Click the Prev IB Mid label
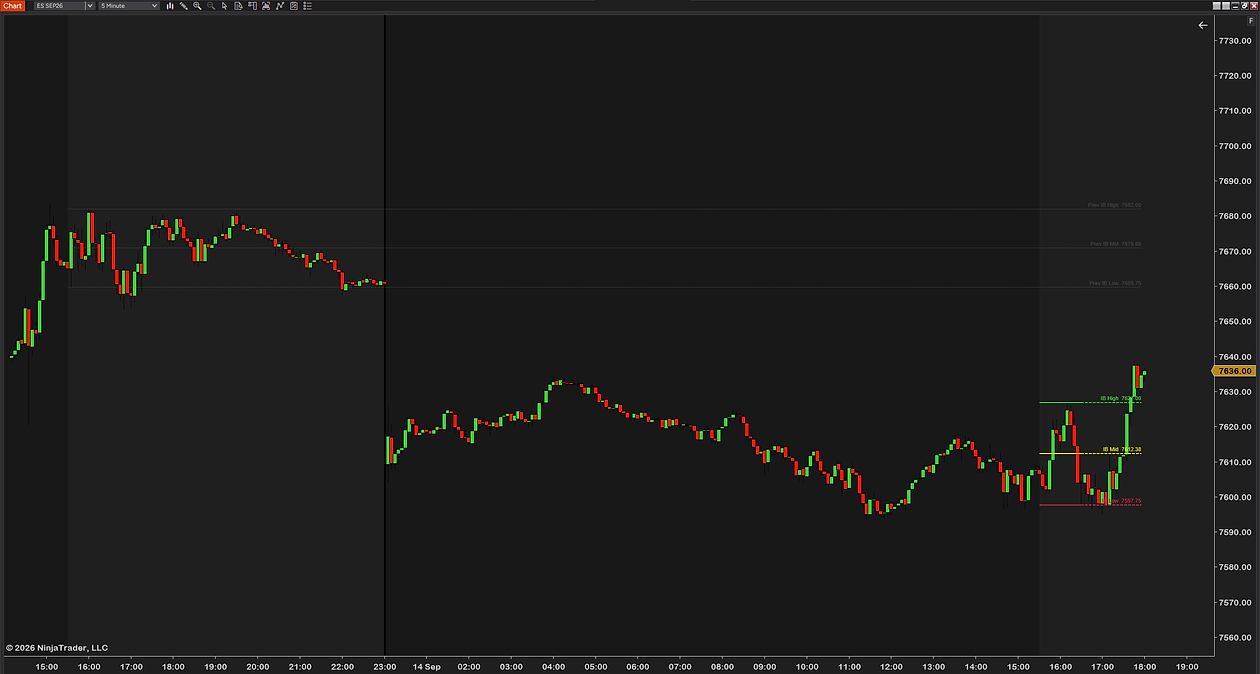This screenshot has width=1260, height=674. [x=1115, y=244]
